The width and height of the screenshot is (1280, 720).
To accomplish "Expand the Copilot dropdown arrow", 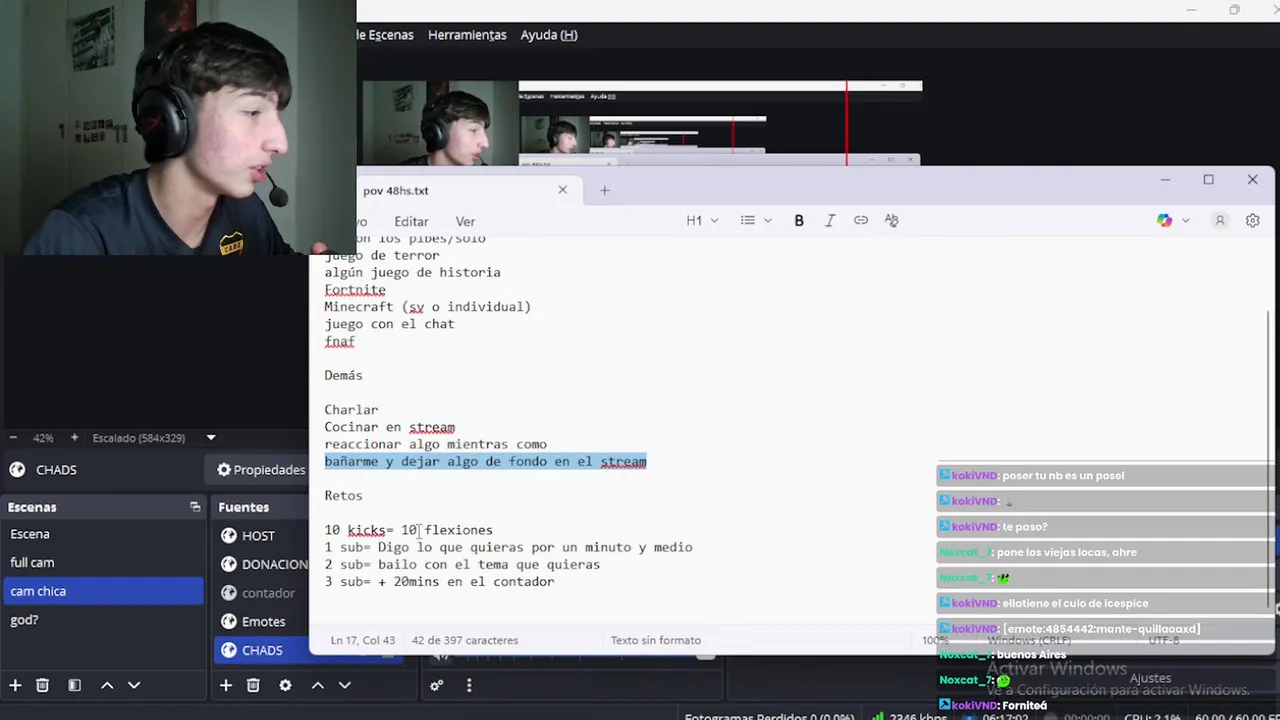I will (1186, 221).
